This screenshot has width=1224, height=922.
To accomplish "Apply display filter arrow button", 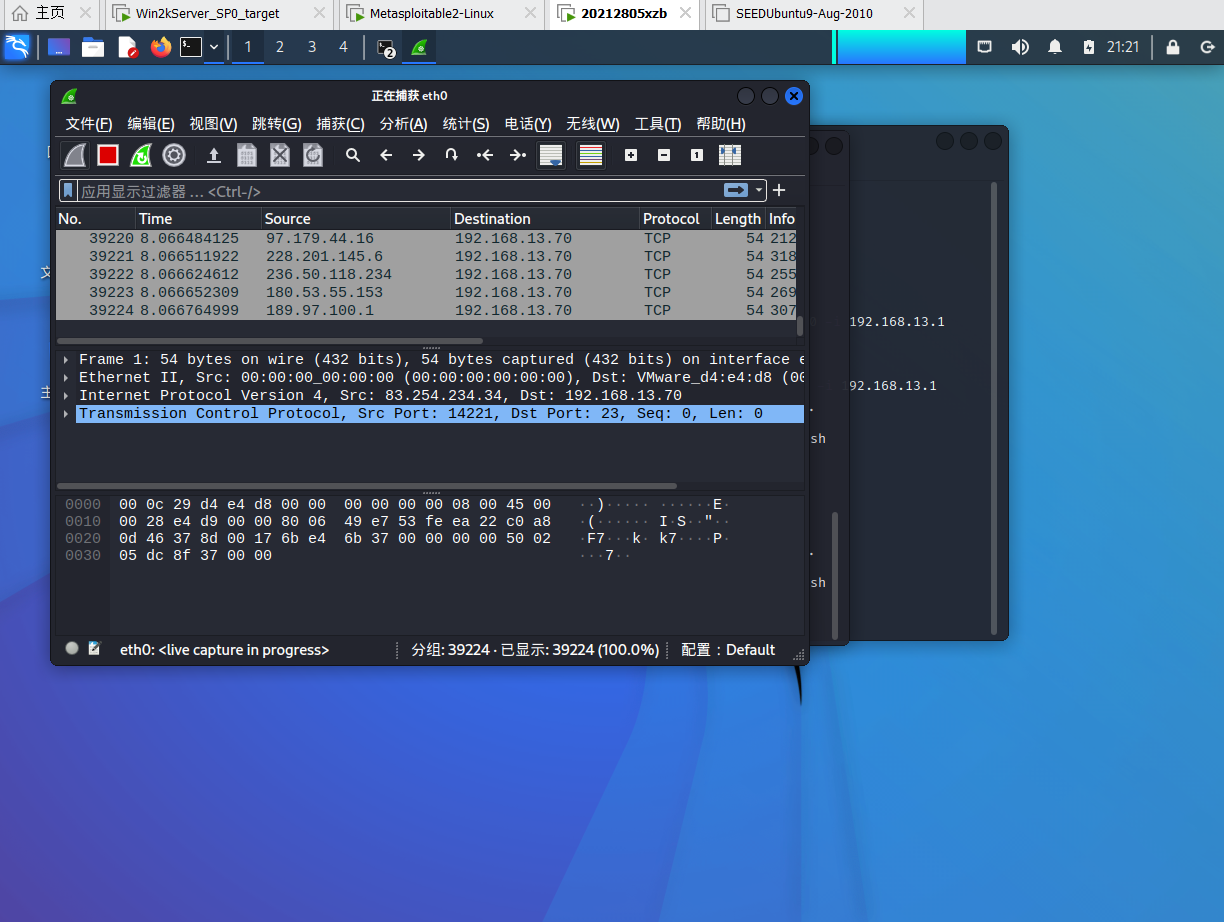I will pos(736,190).
